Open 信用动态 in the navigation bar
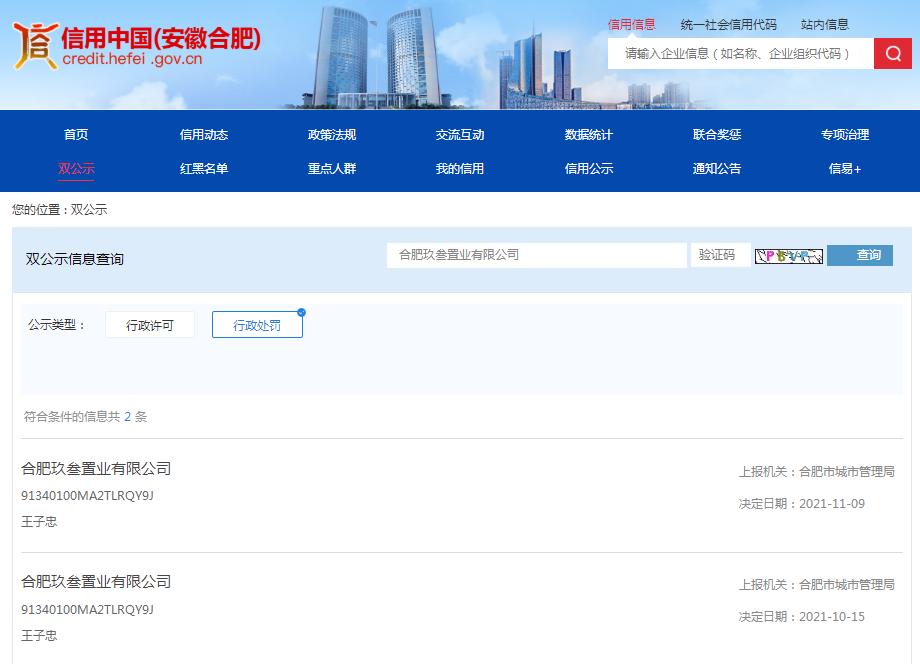The height and width of the screenshot is (664, 920). 204,135
